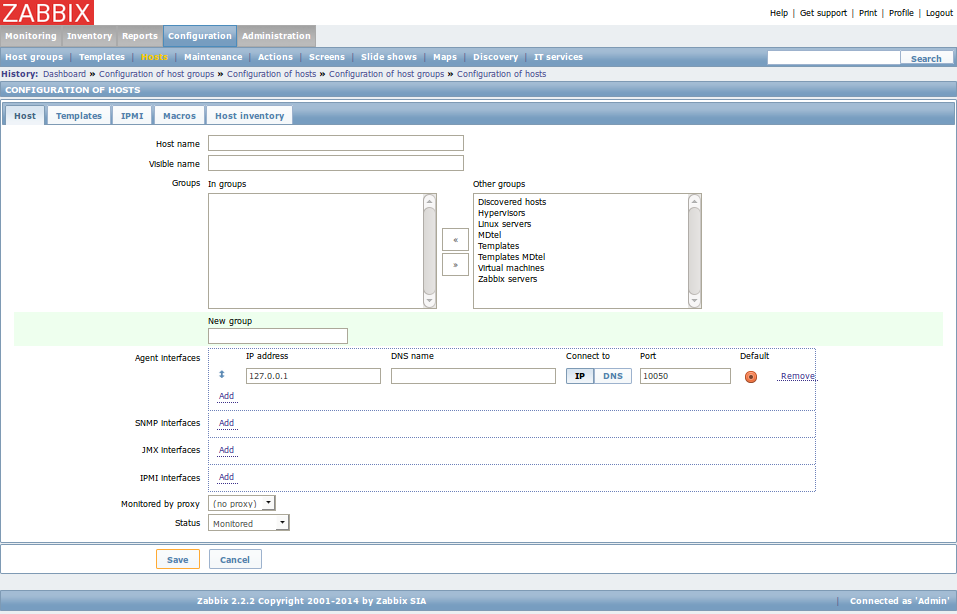Open Screens configuration
This screenshot has width=957, height=614.
(x=327, y=57)
